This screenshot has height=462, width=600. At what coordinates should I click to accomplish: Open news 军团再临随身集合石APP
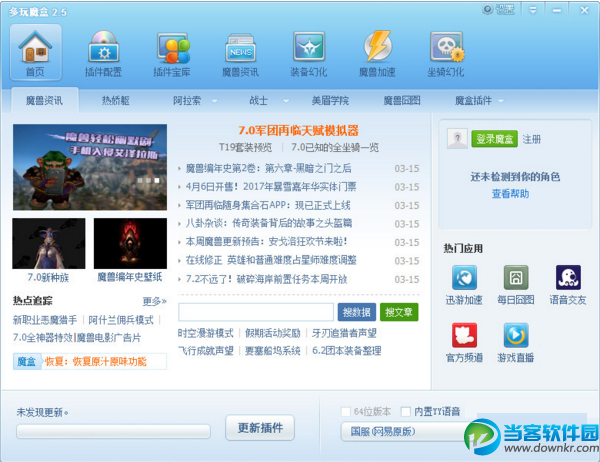(268, 205)
